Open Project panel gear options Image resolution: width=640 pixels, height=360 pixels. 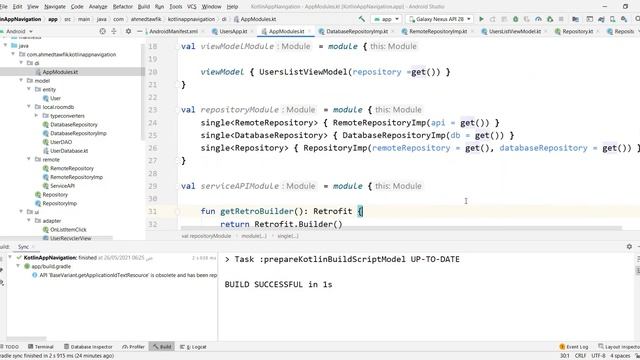click(x=128, y=31)
